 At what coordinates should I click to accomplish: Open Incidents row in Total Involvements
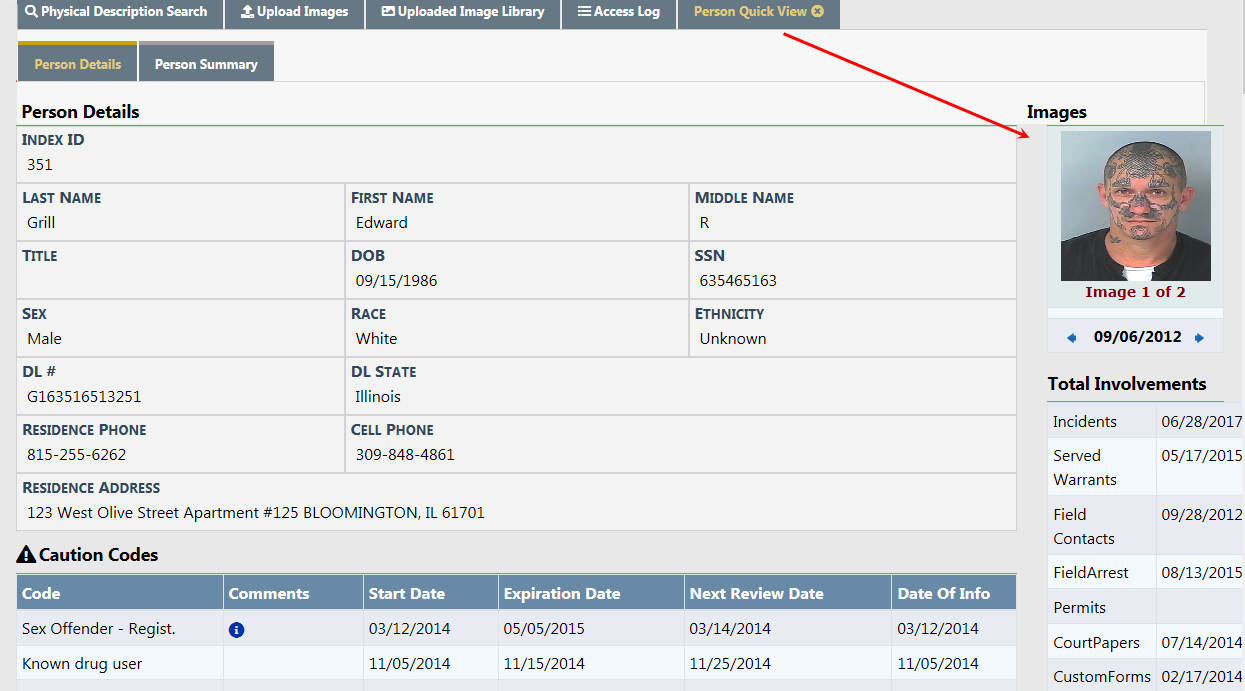[x=1085, y=422]
